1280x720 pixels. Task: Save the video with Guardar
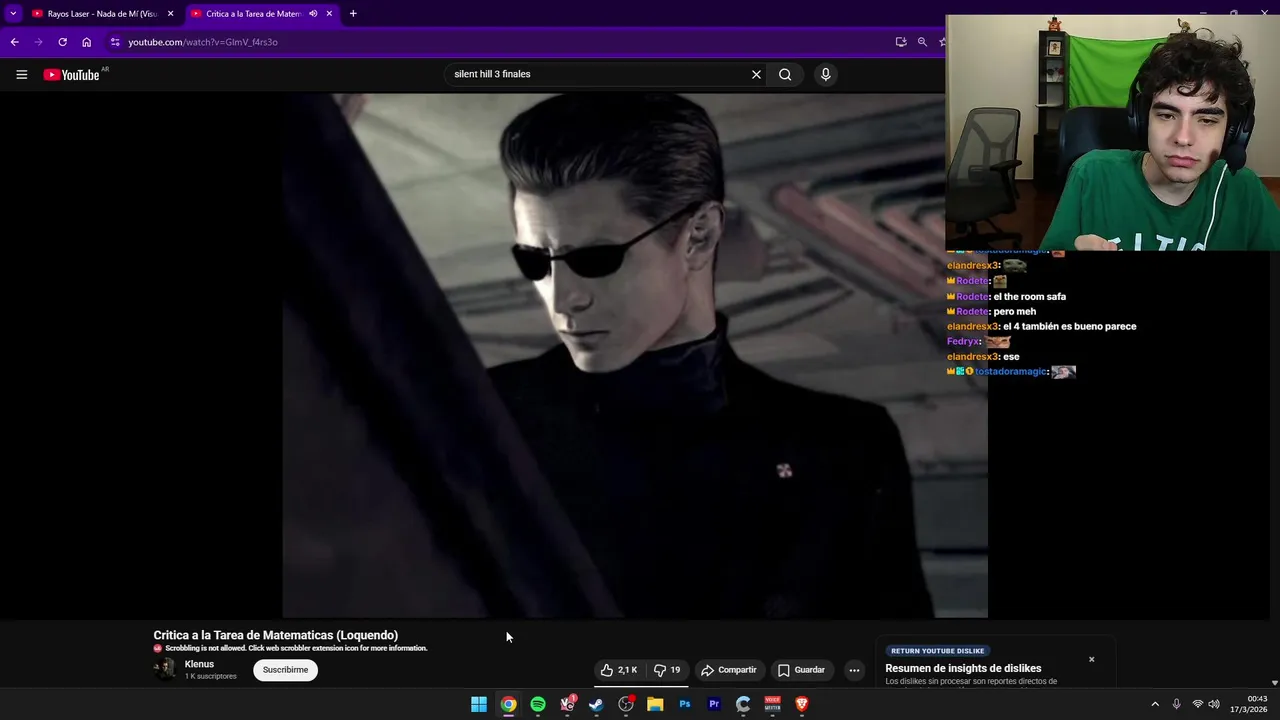[x=802, y=670]
